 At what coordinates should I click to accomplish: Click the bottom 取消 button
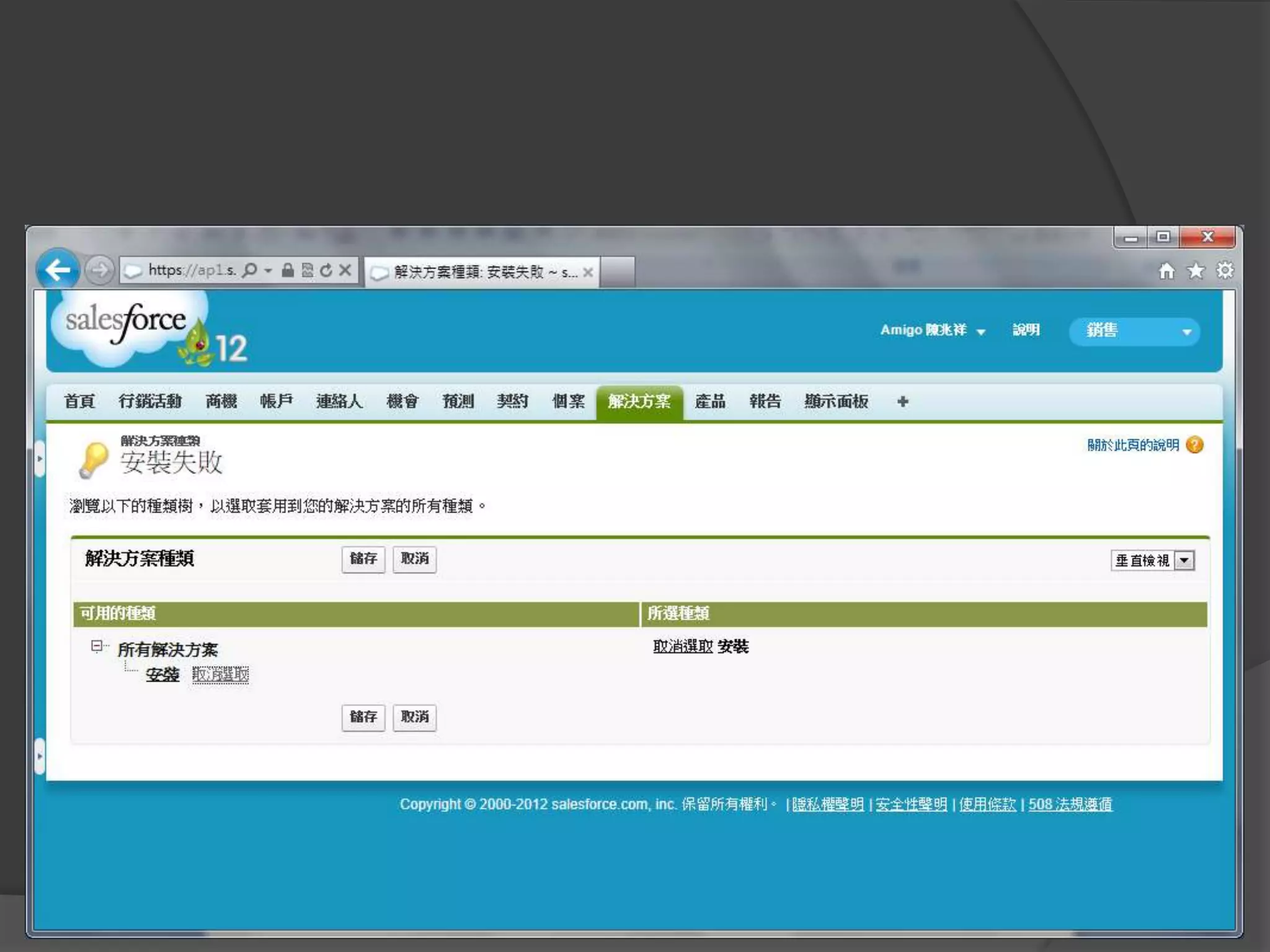(x=414, y=717)
